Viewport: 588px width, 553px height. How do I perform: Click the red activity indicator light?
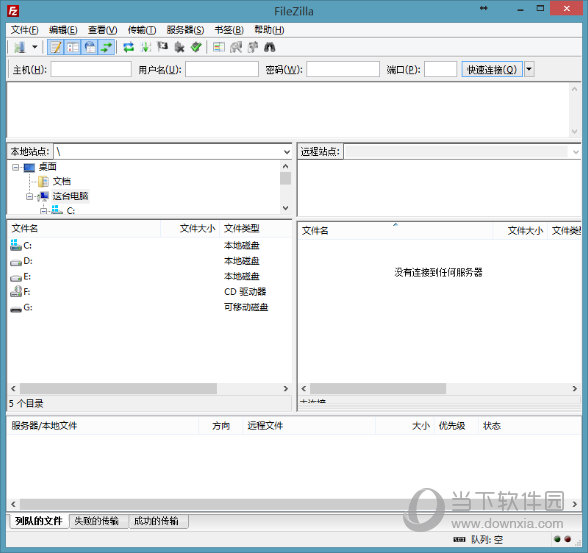(568, 539)
